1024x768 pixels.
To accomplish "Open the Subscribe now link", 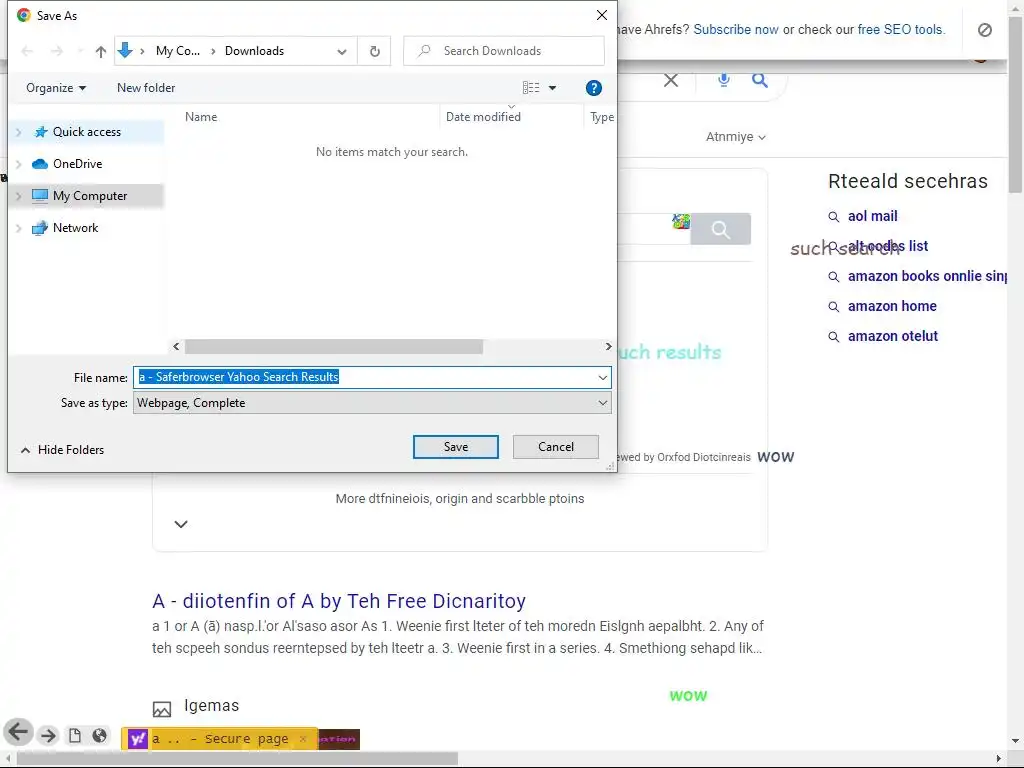I will [x=735, y=29].
